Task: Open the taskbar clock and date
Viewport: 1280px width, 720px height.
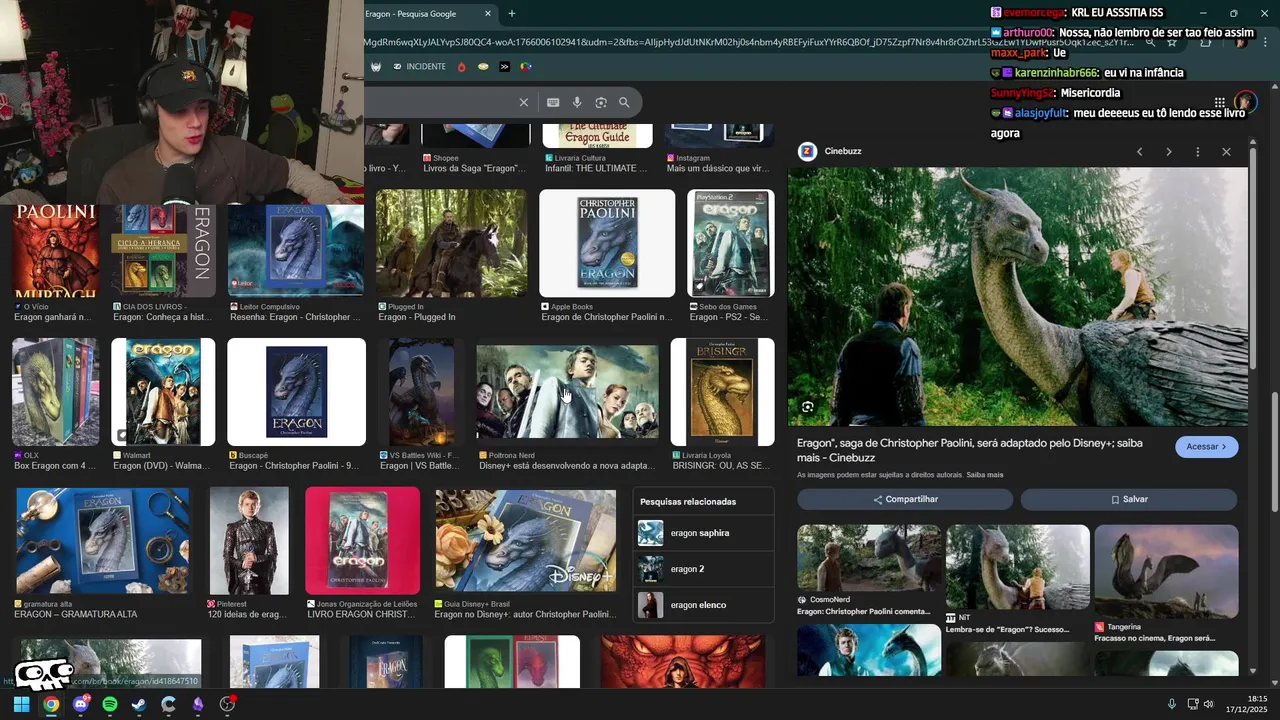Action: click(x=1248, y=704)
